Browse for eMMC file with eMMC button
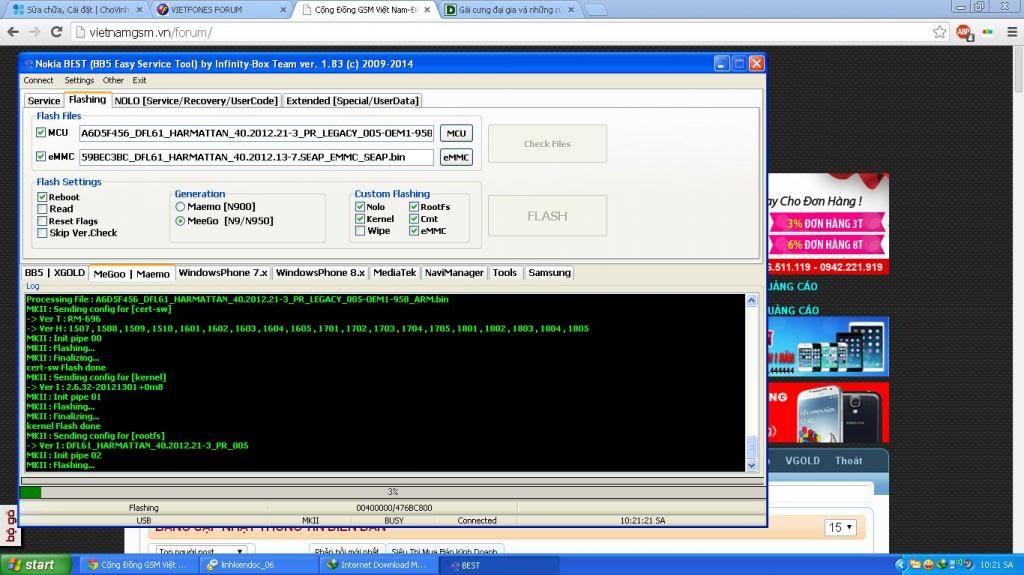The image size is (1024, 575). coord(456,157)
